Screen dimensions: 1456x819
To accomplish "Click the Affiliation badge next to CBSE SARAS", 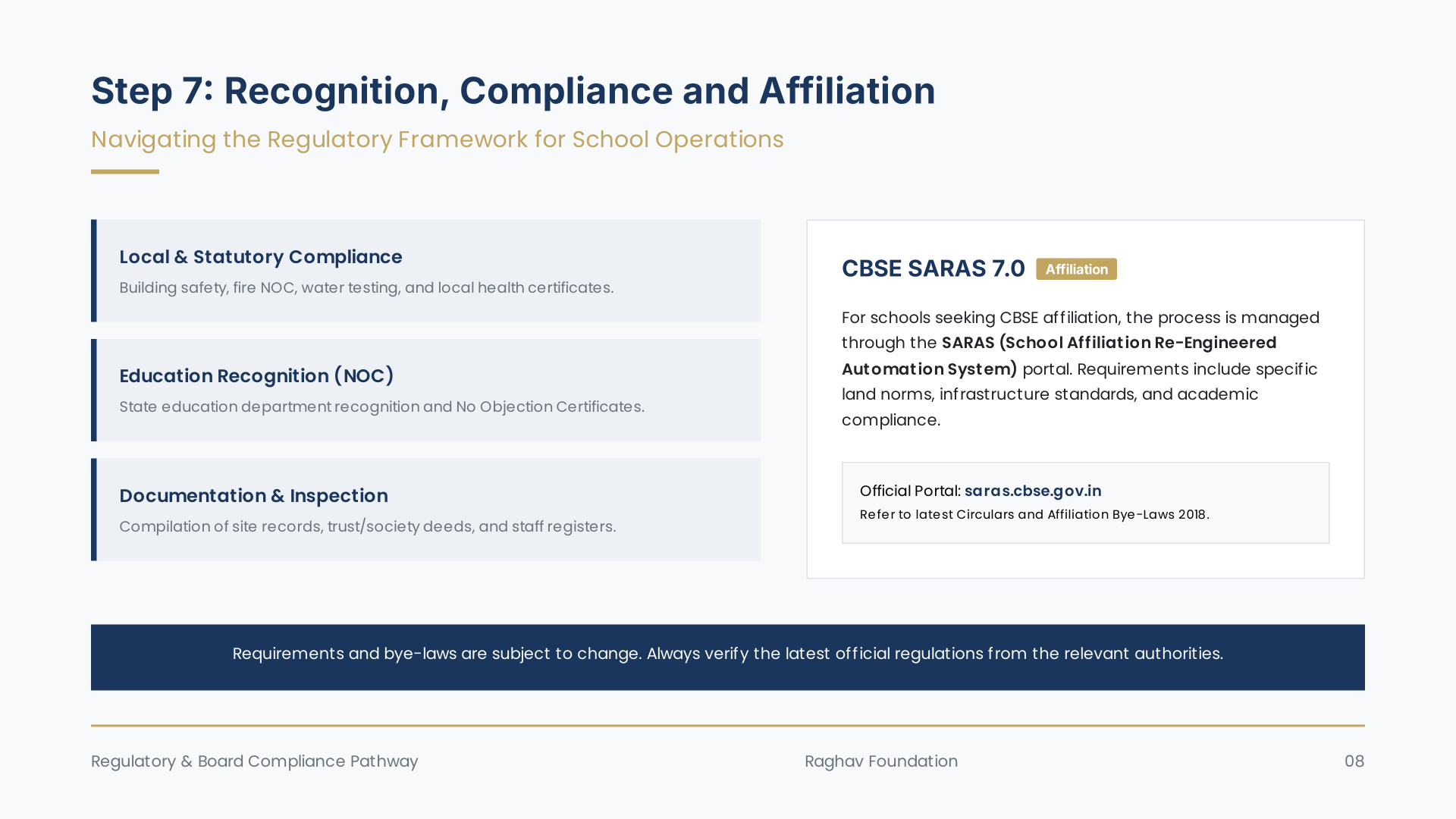I will [x=1076, y=269].
